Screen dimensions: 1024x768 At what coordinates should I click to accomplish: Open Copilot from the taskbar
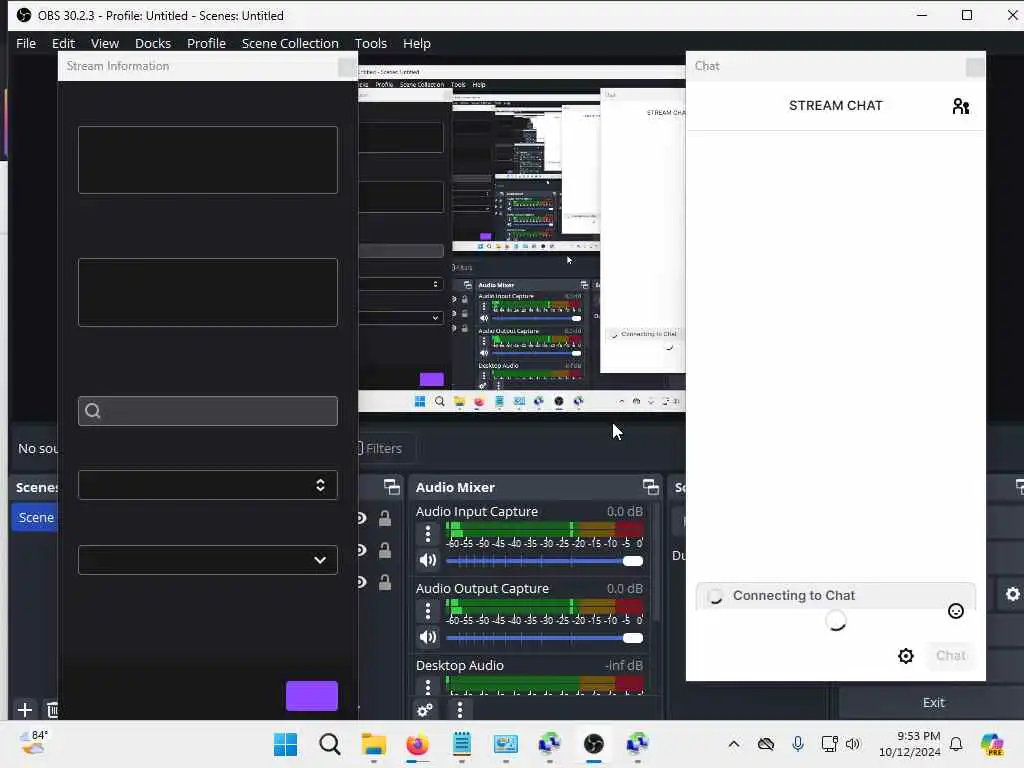(x=992, y=744)
